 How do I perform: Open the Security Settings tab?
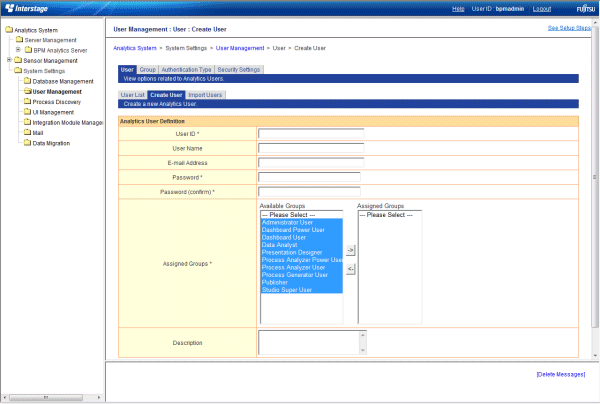click(x=239, y=69)
